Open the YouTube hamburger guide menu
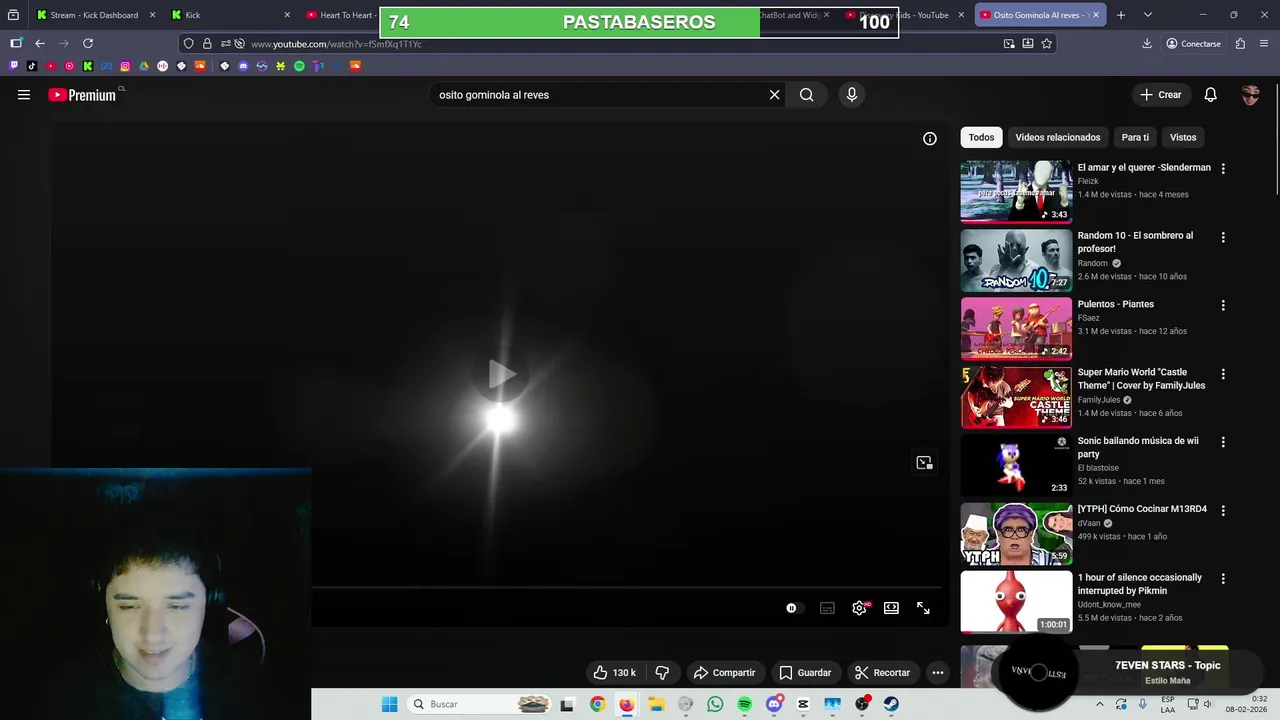1280x720 pixels. click(24, 95)
